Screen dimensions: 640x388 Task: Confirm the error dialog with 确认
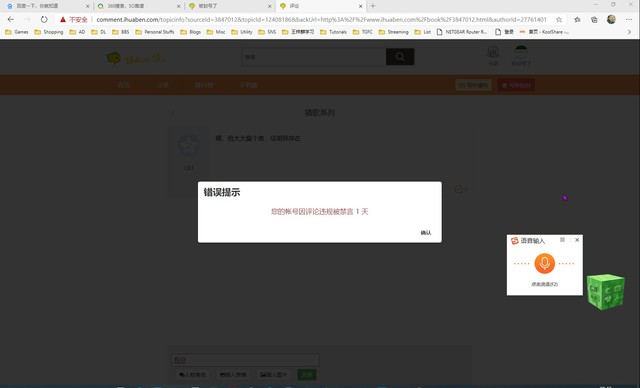click(426, 233)
